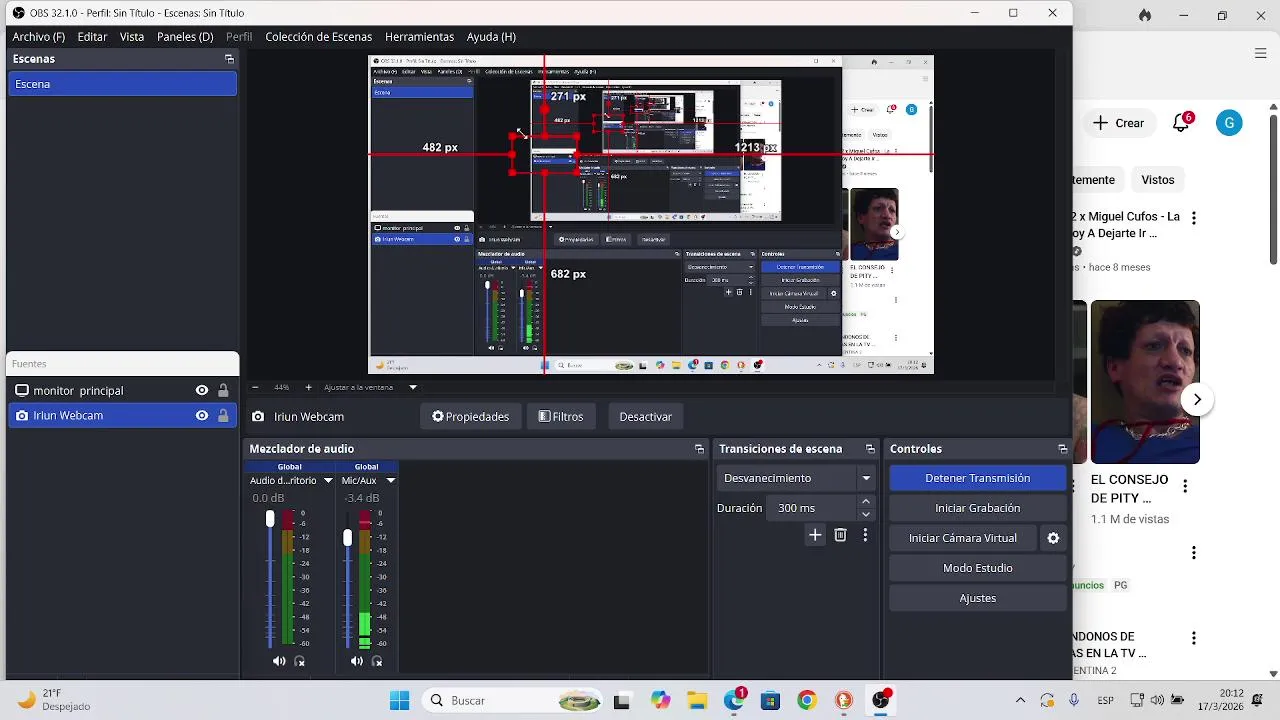Open virtual camera settings gear
The image size is (1280, 720).
(x=1053, y=538)
